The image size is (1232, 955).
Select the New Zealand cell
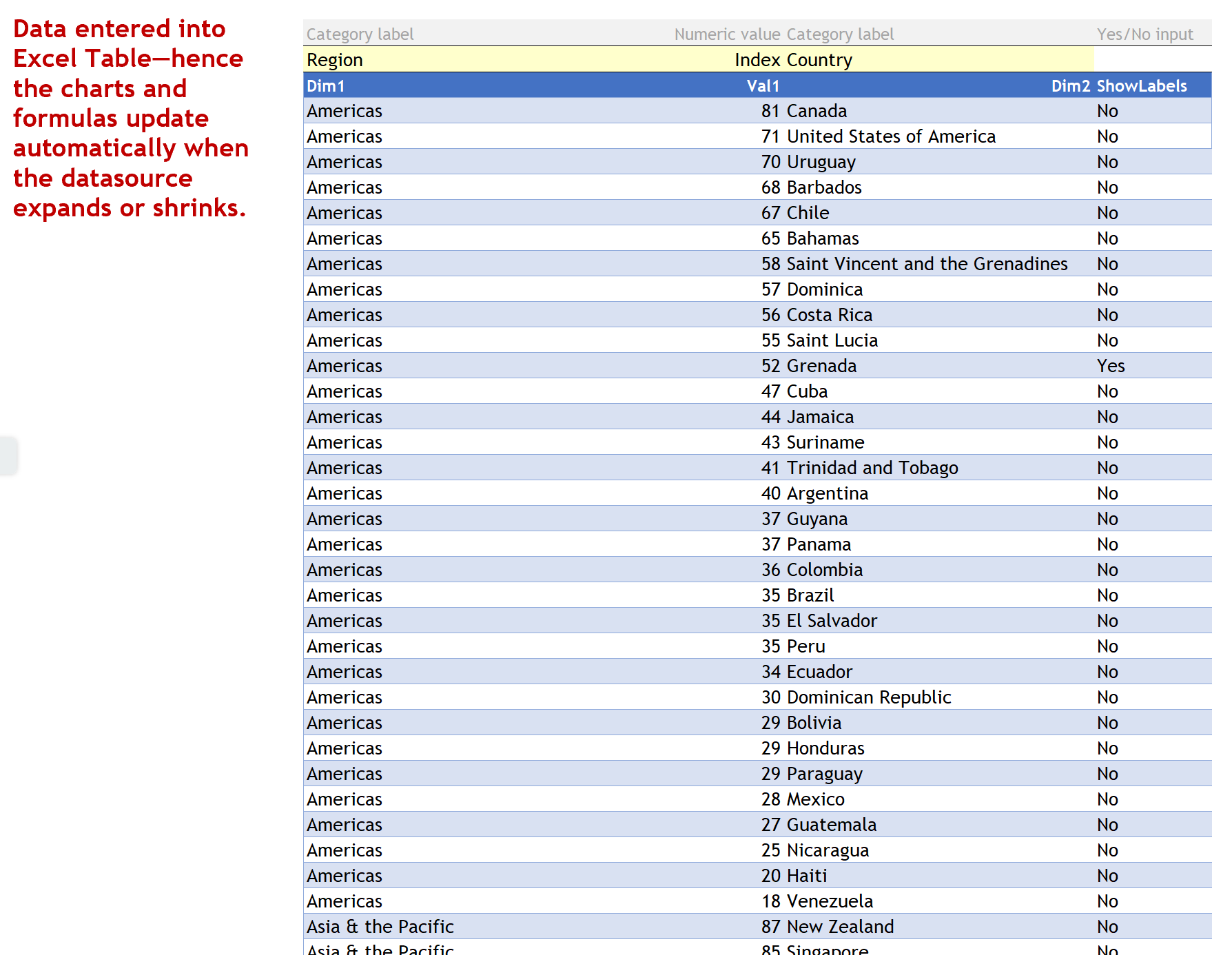pyautogui.click(x=938, y=927)
